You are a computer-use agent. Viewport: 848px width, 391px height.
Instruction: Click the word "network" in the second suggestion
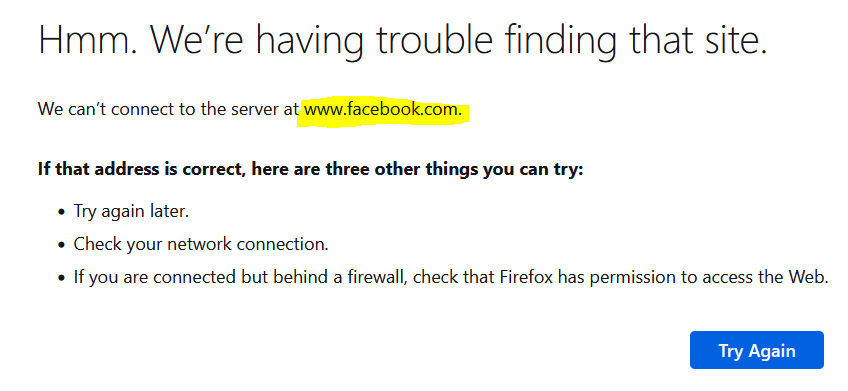200,244
